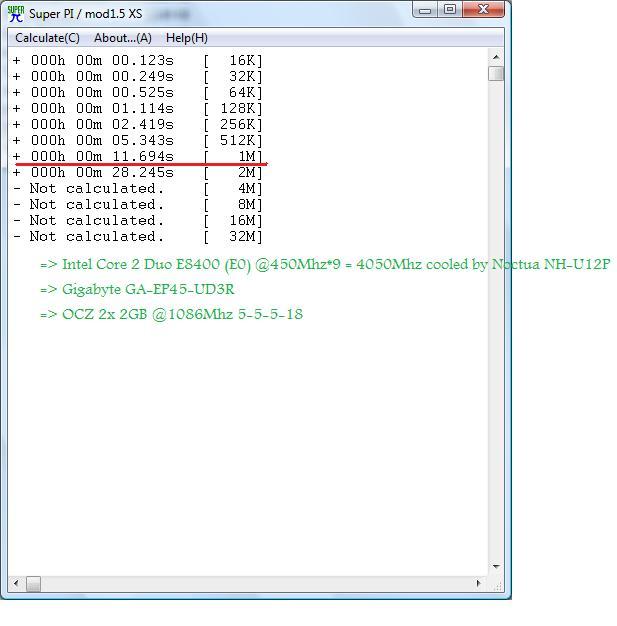This screenshot has width=617, height=626.
Task: Click the 128K result row 01.114s
Action: (137, 109)
